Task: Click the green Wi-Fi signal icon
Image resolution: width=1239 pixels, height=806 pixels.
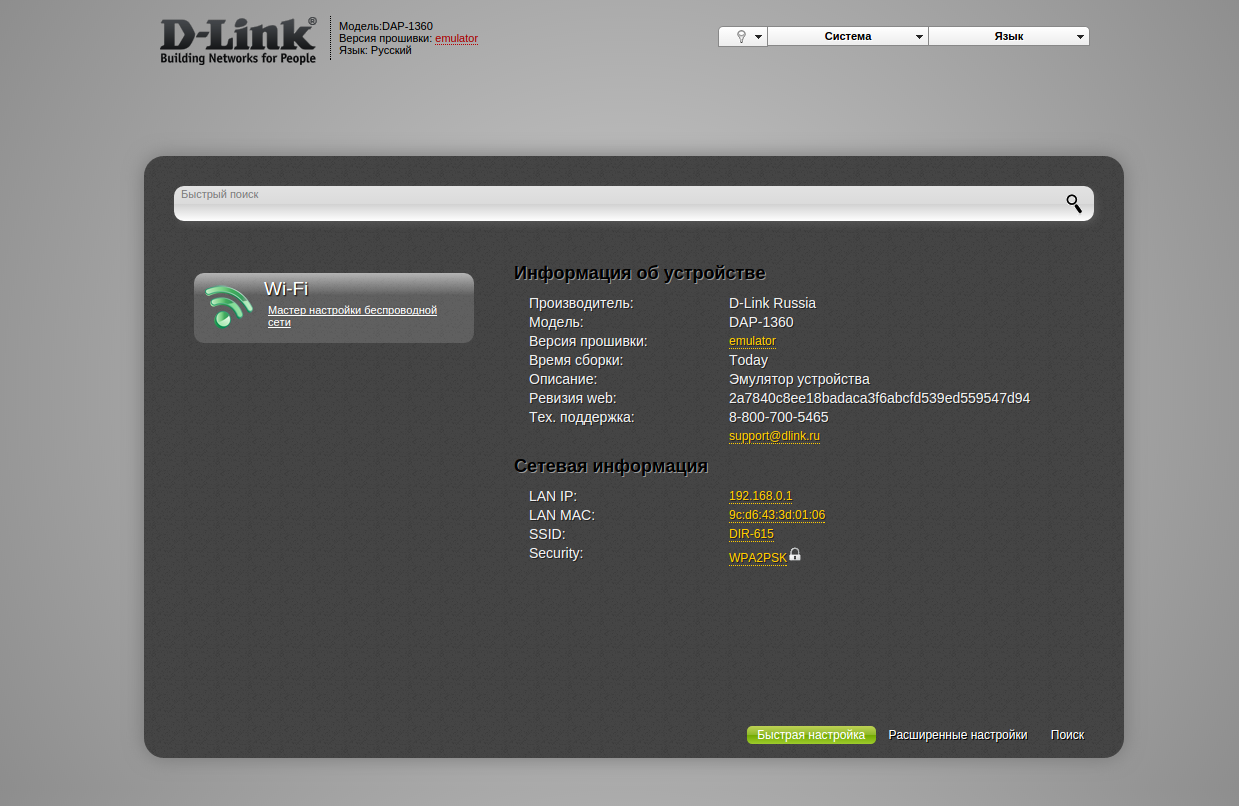Action: tap(229, 306)
